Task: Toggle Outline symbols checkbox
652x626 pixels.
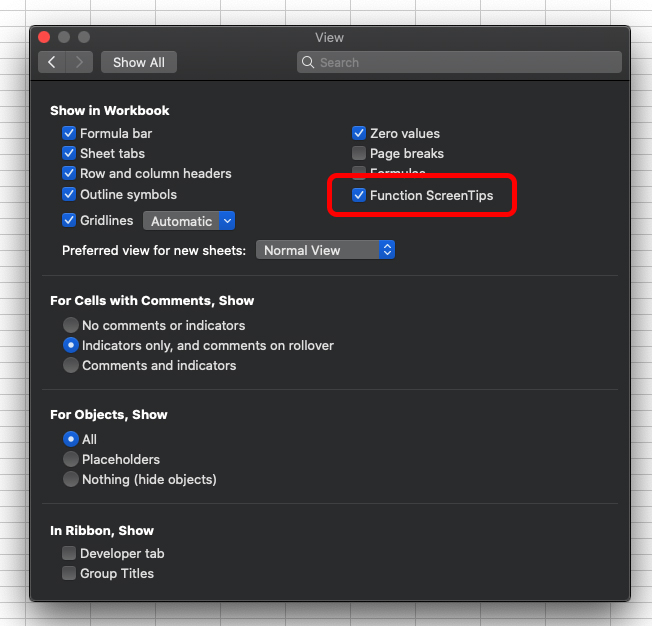Action: point(69,194)
